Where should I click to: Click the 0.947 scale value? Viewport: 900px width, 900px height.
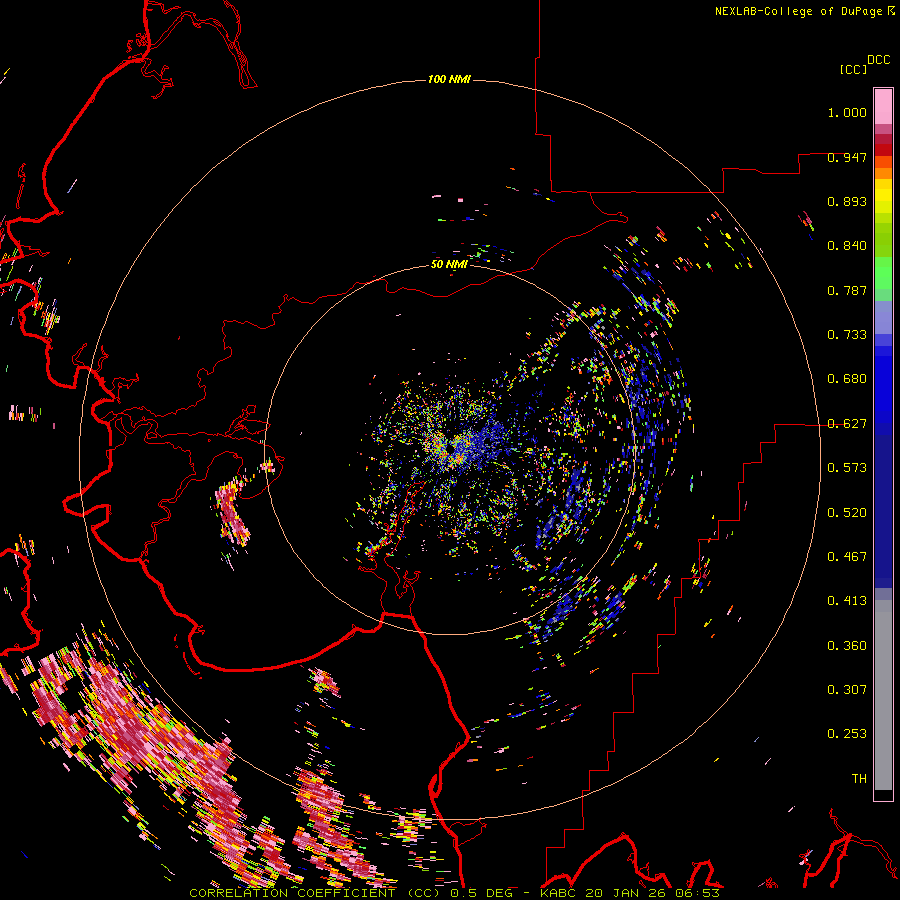pyautogui.click(x=847, y=157)
